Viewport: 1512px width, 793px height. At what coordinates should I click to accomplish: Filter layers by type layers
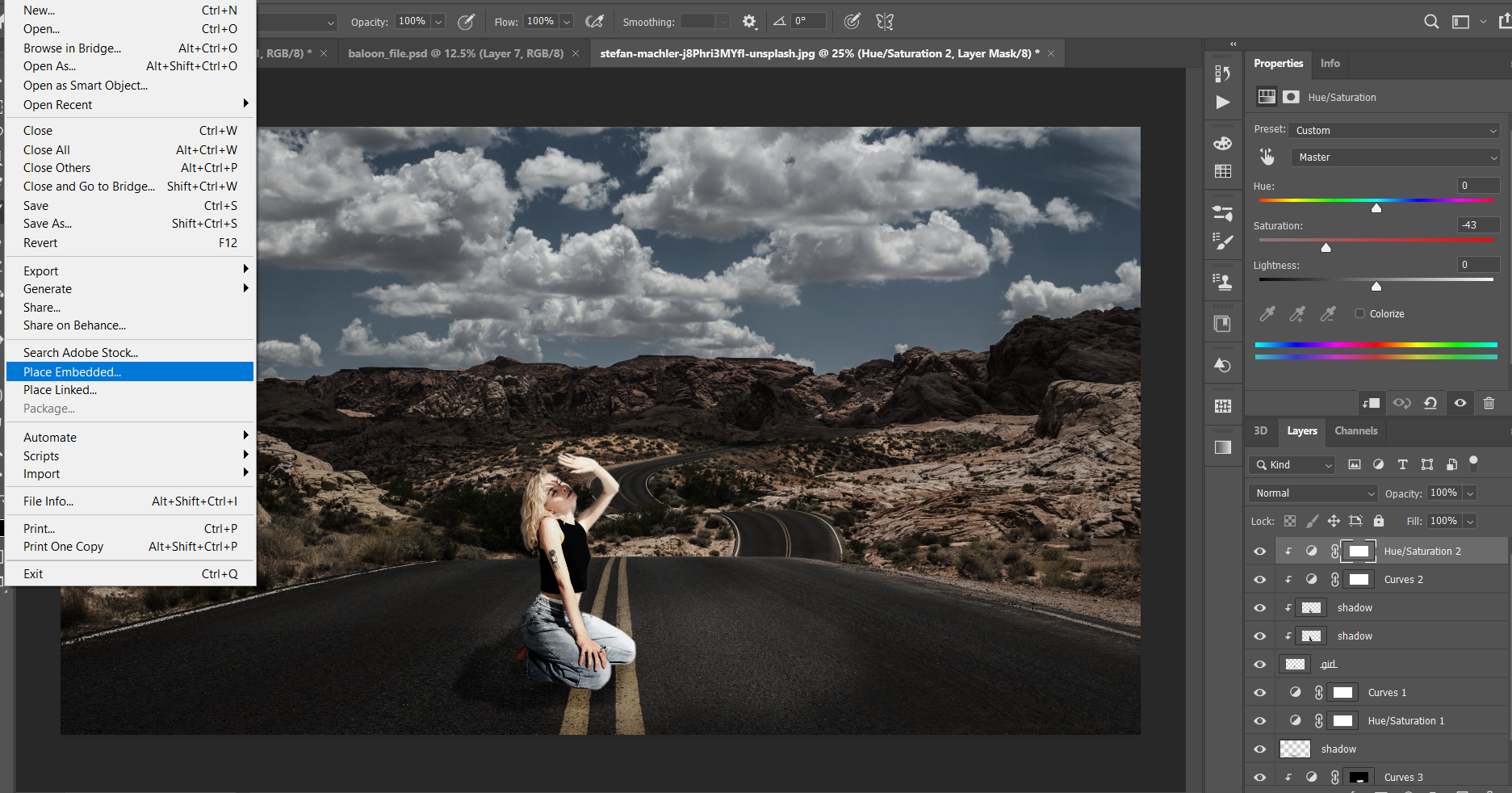pyautogui.click(x=1402, y=464)
